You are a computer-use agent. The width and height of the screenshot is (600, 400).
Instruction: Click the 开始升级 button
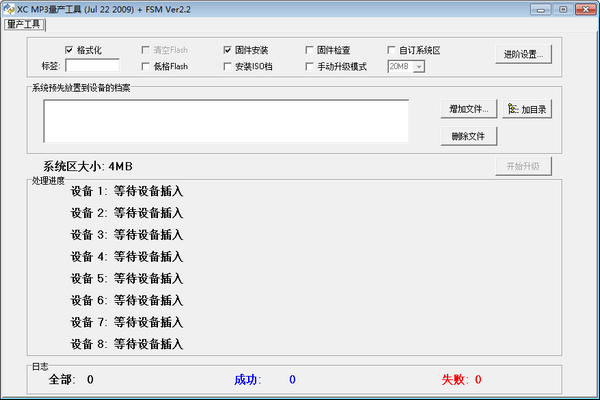522,166
